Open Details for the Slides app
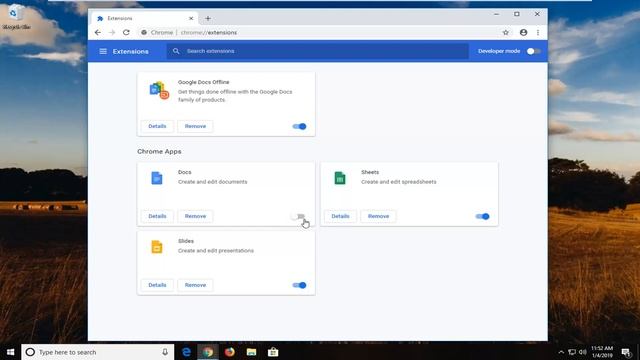The width and height of the screenshot is (640, 360). 157,285
